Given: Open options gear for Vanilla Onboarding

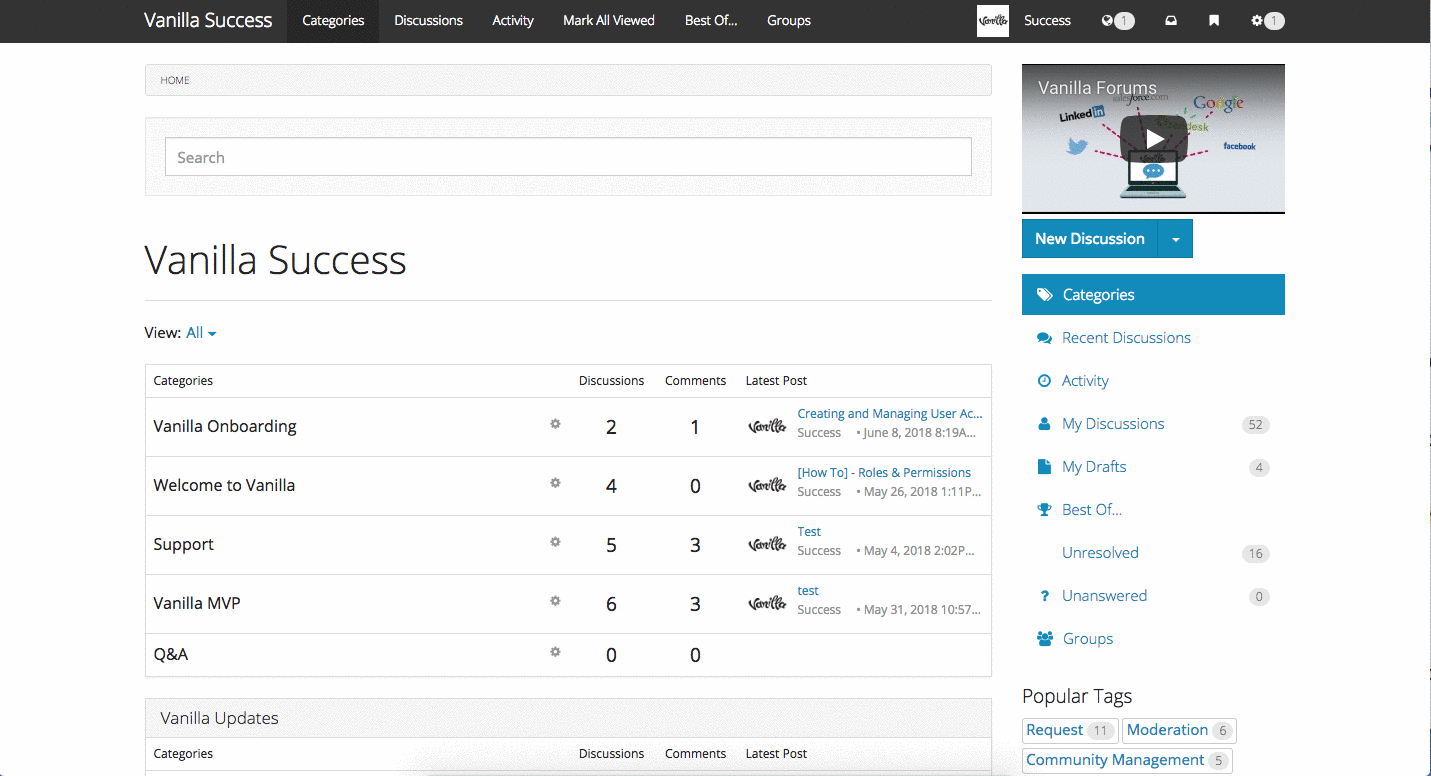Looking at the screenshot, I should pyautogui.click(x=555, y=424).
